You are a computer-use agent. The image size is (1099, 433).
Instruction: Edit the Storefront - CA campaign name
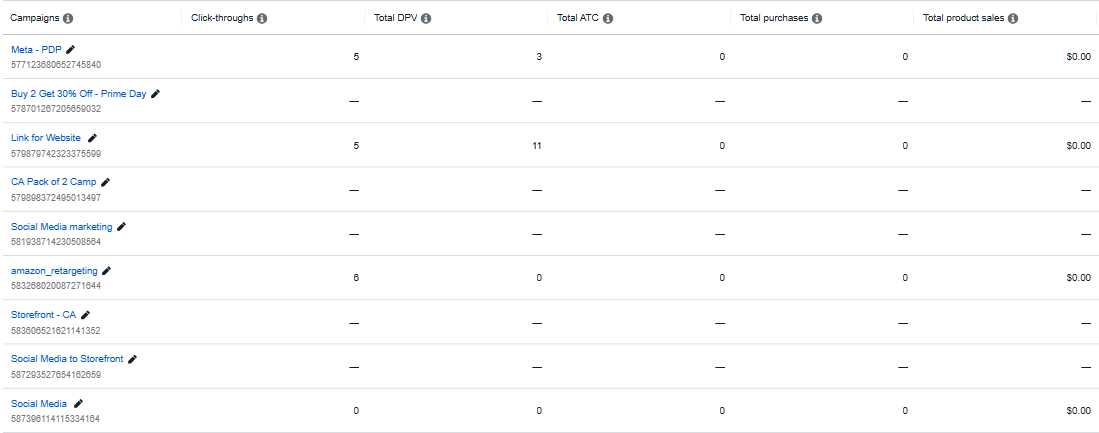click(x=84, y=314)
